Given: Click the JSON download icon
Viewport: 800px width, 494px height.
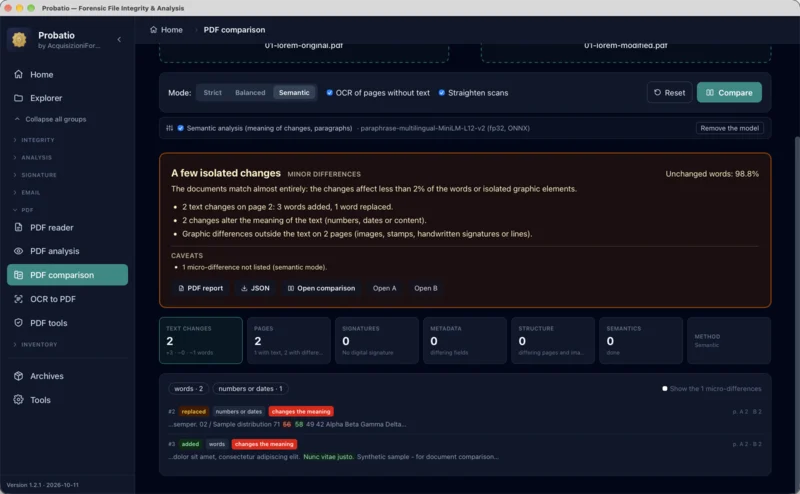Looking at the screenshot, I should (x=244, y=288).
